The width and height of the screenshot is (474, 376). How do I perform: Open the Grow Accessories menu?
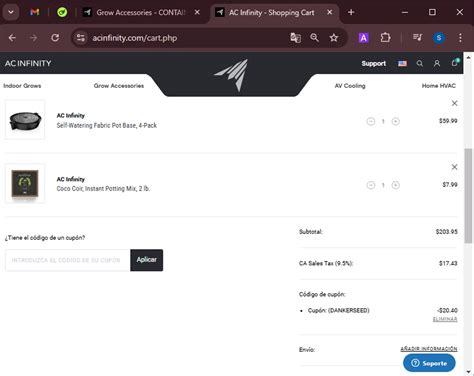point(119,86)
